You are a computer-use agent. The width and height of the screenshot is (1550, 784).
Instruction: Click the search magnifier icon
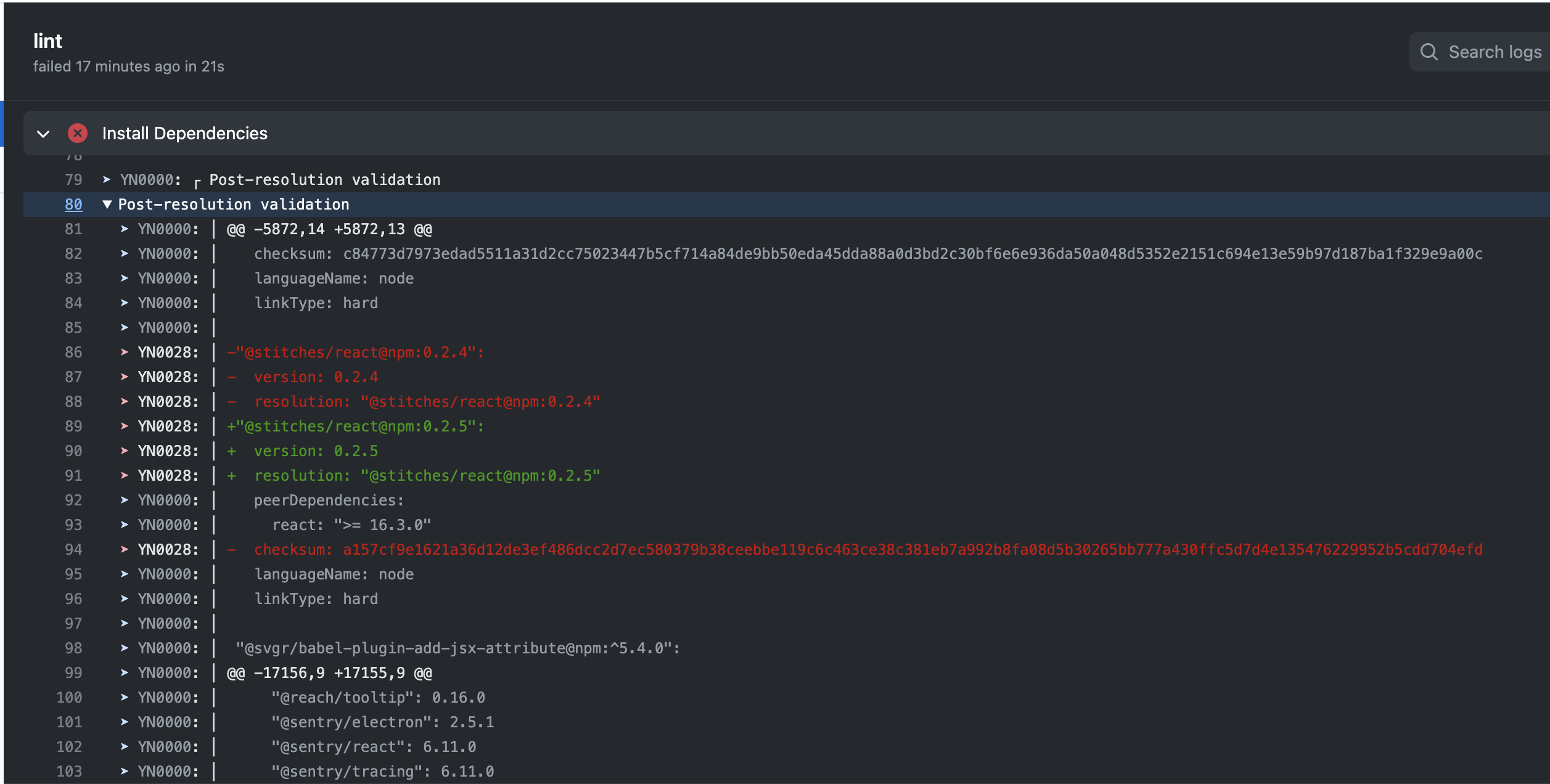coord(1429,52)
